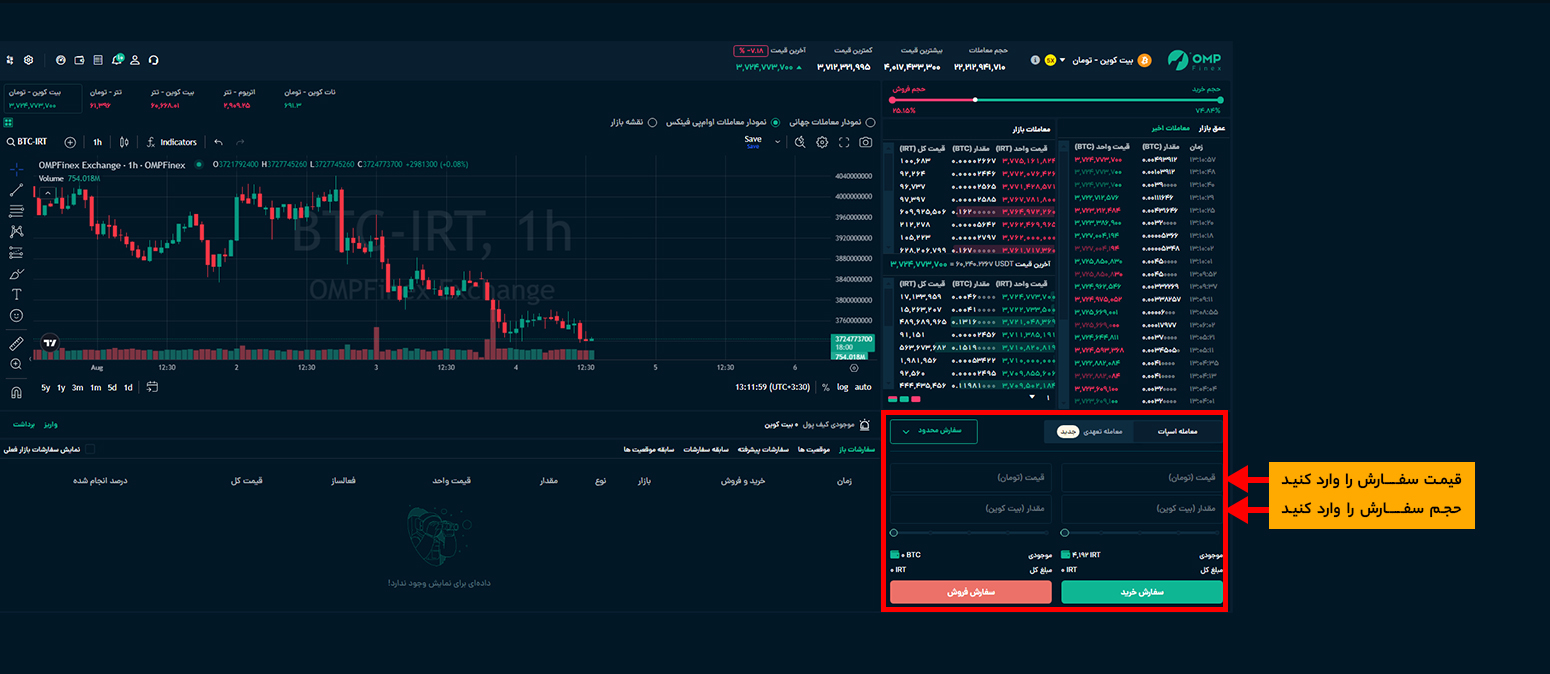The height and width of the screenshot is (674, 1550).
Task: Select the trend line drawing tool
Action: pos(16,190)
